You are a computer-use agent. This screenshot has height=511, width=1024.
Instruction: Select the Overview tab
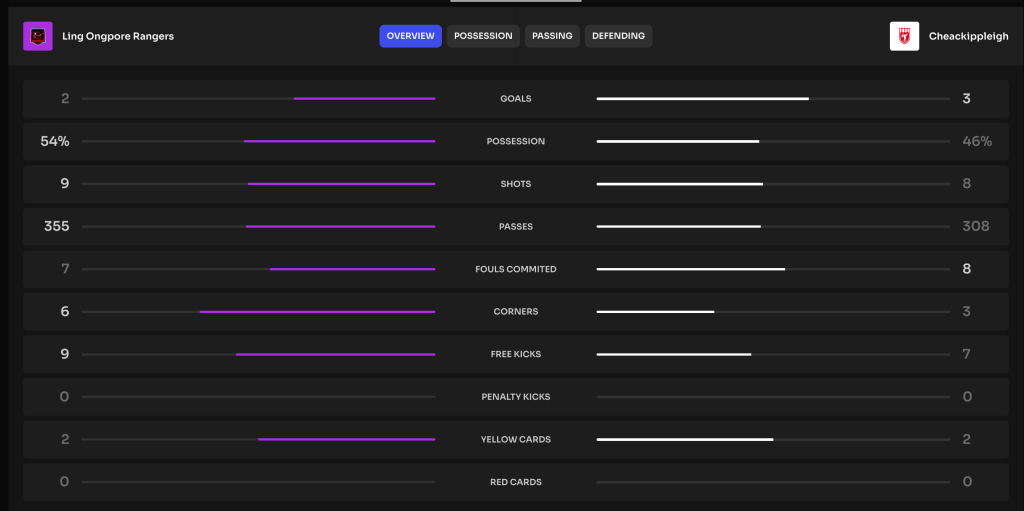tap(410, 36)
